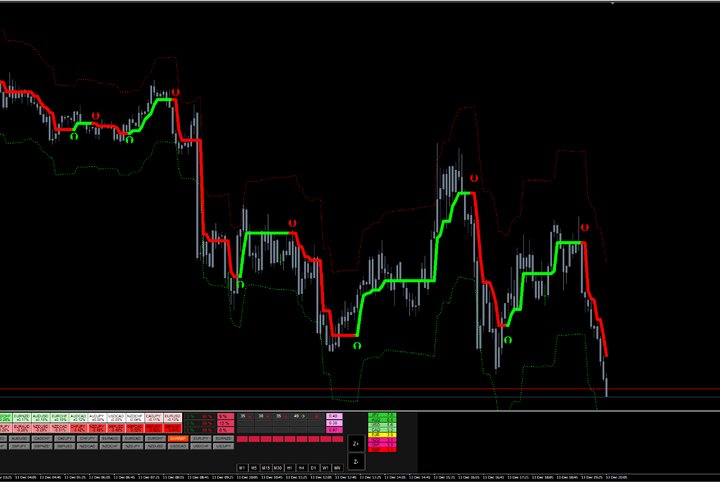Load the CADJPY gray symbol button
The width and height of the screenshot is (720, 482).
pos(65,438)
